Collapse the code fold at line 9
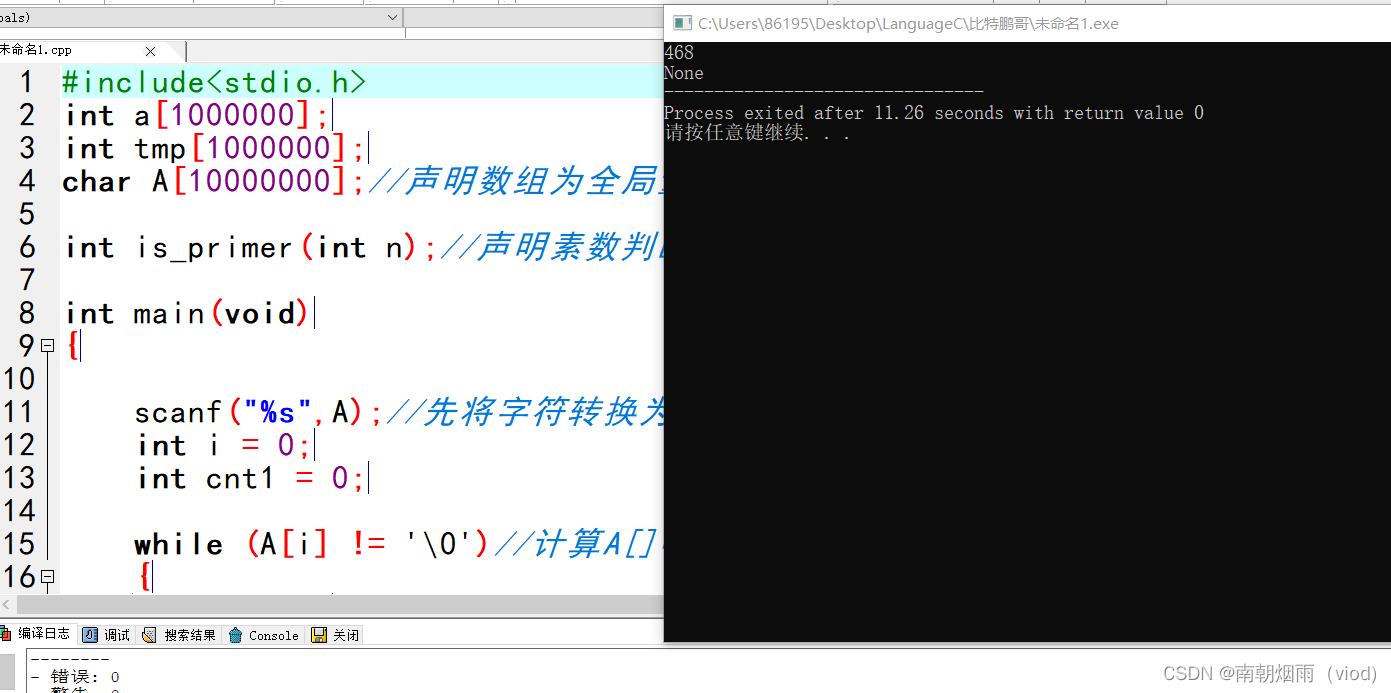This screenshot has height=693, width=1391. pos(47,346)
